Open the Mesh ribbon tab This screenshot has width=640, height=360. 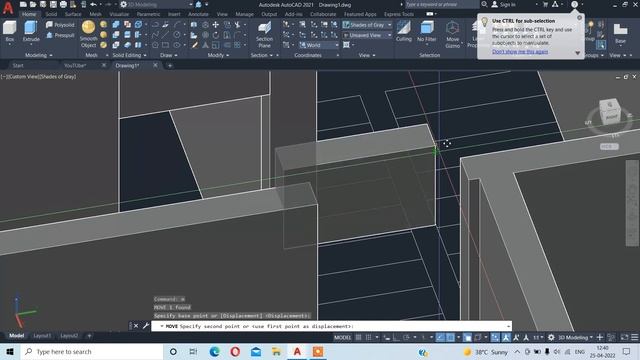point(95,14)
